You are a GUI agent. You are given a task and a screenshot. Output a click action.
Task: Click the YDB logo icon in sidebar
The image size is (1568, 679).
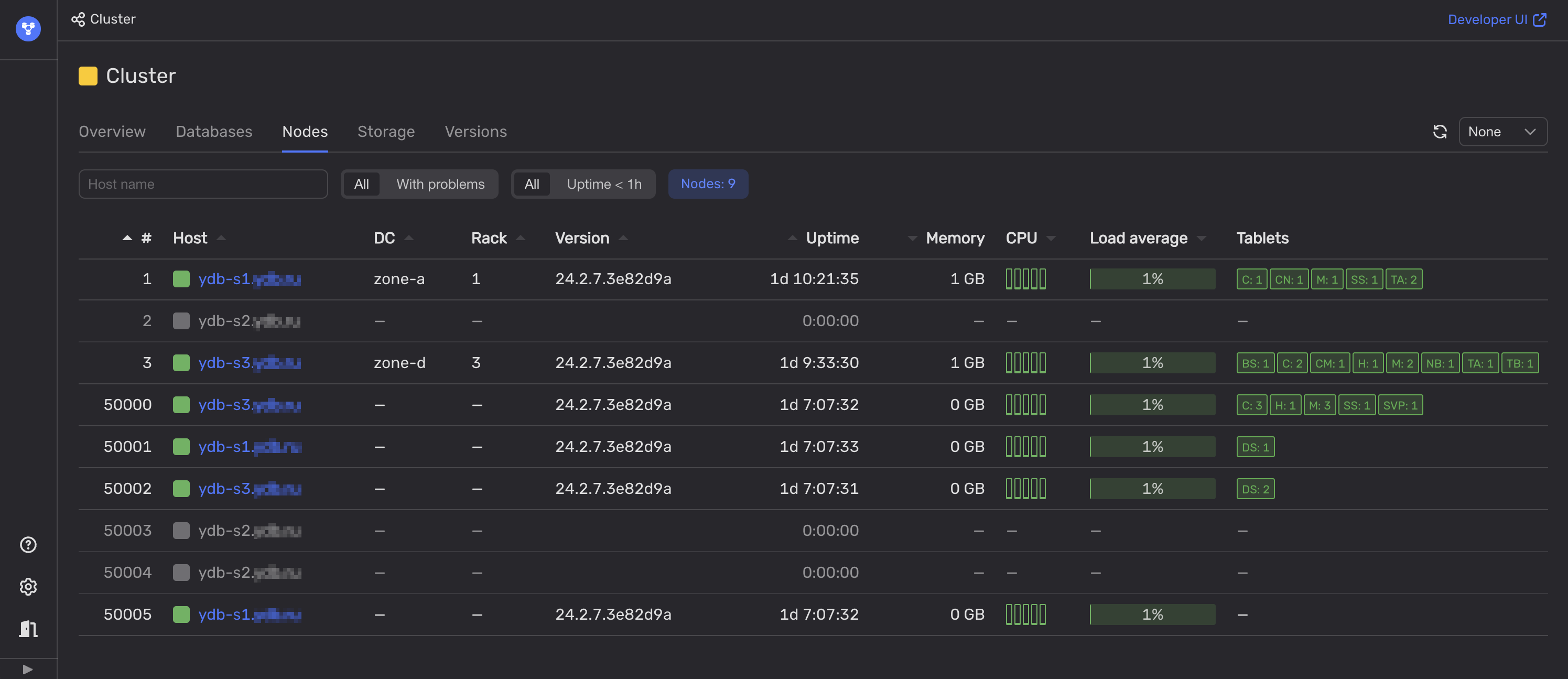[28, 29]
